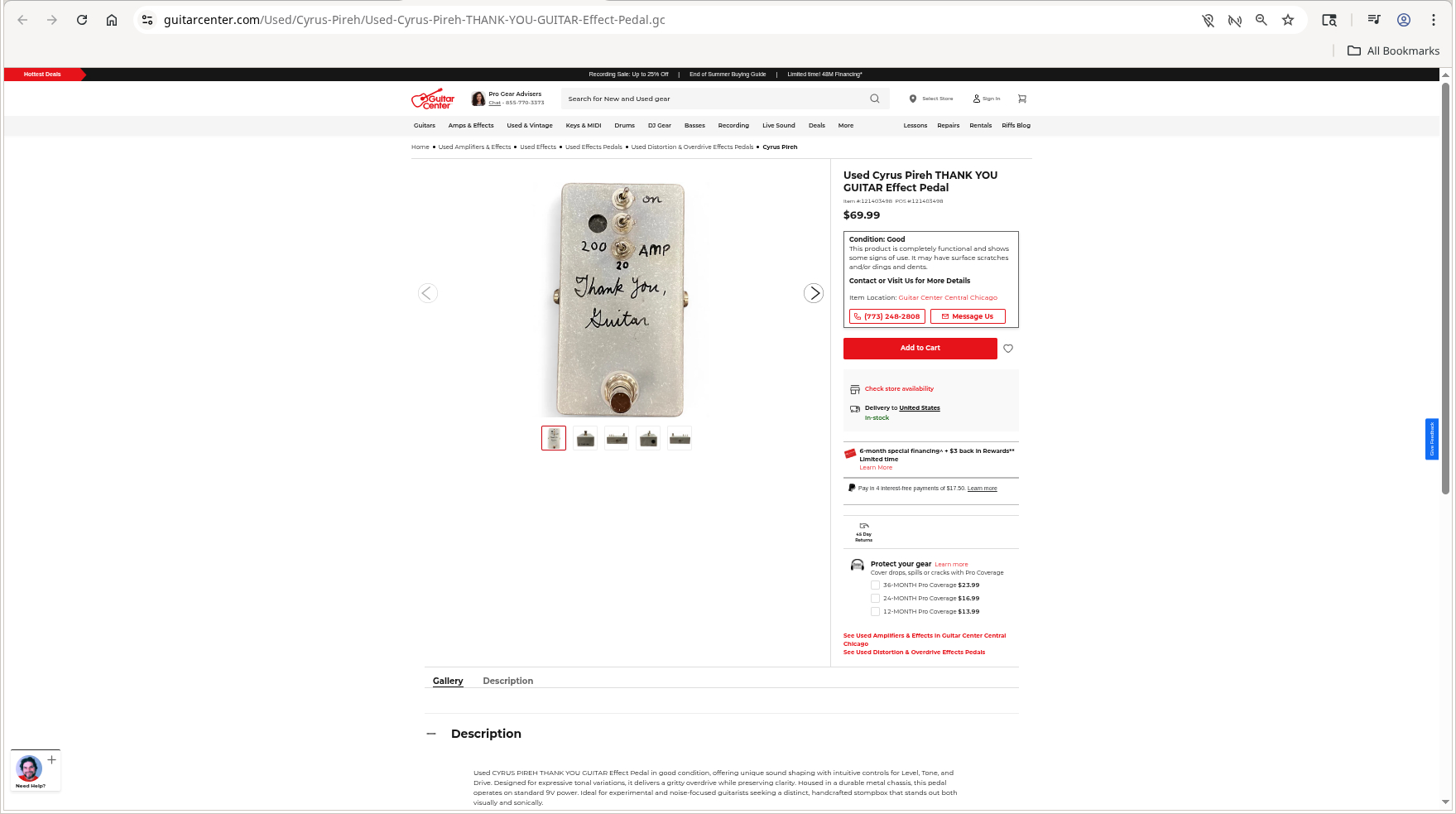Screen dimensions: 1456x814
Task: Click the search magnifier icon
Action: [875, 99]
